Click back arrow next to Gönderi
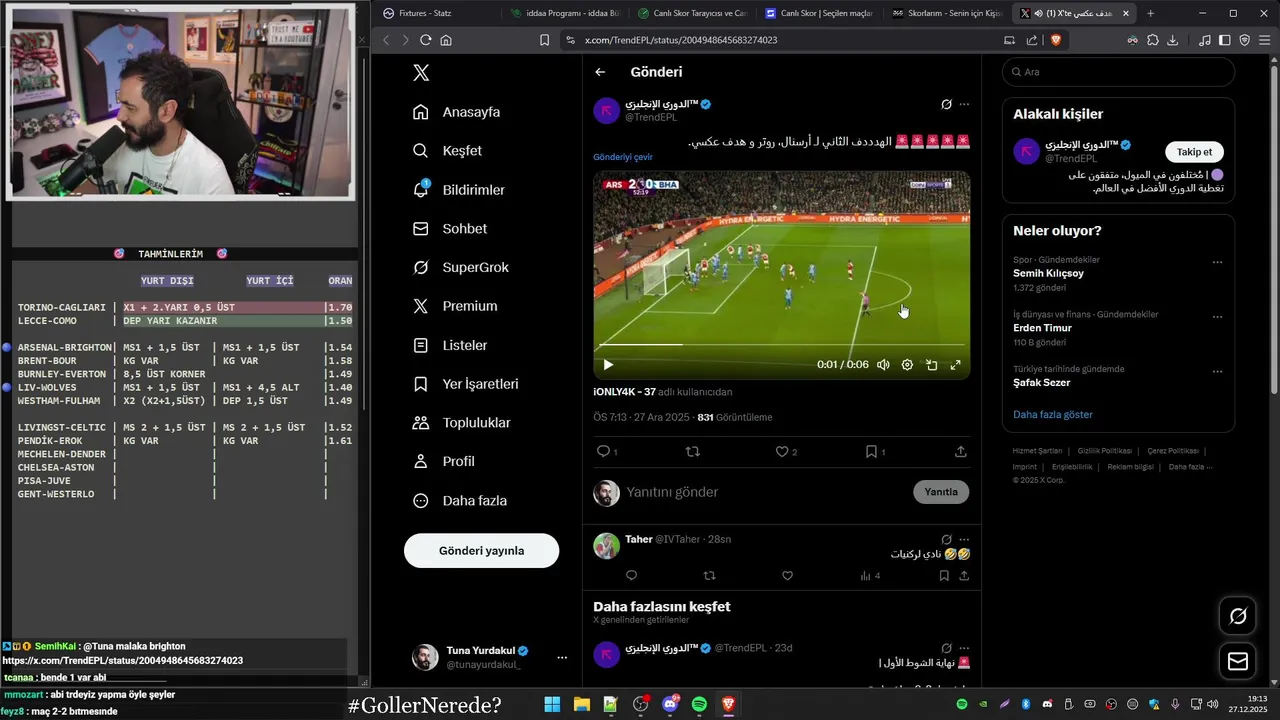 (600, 72)
